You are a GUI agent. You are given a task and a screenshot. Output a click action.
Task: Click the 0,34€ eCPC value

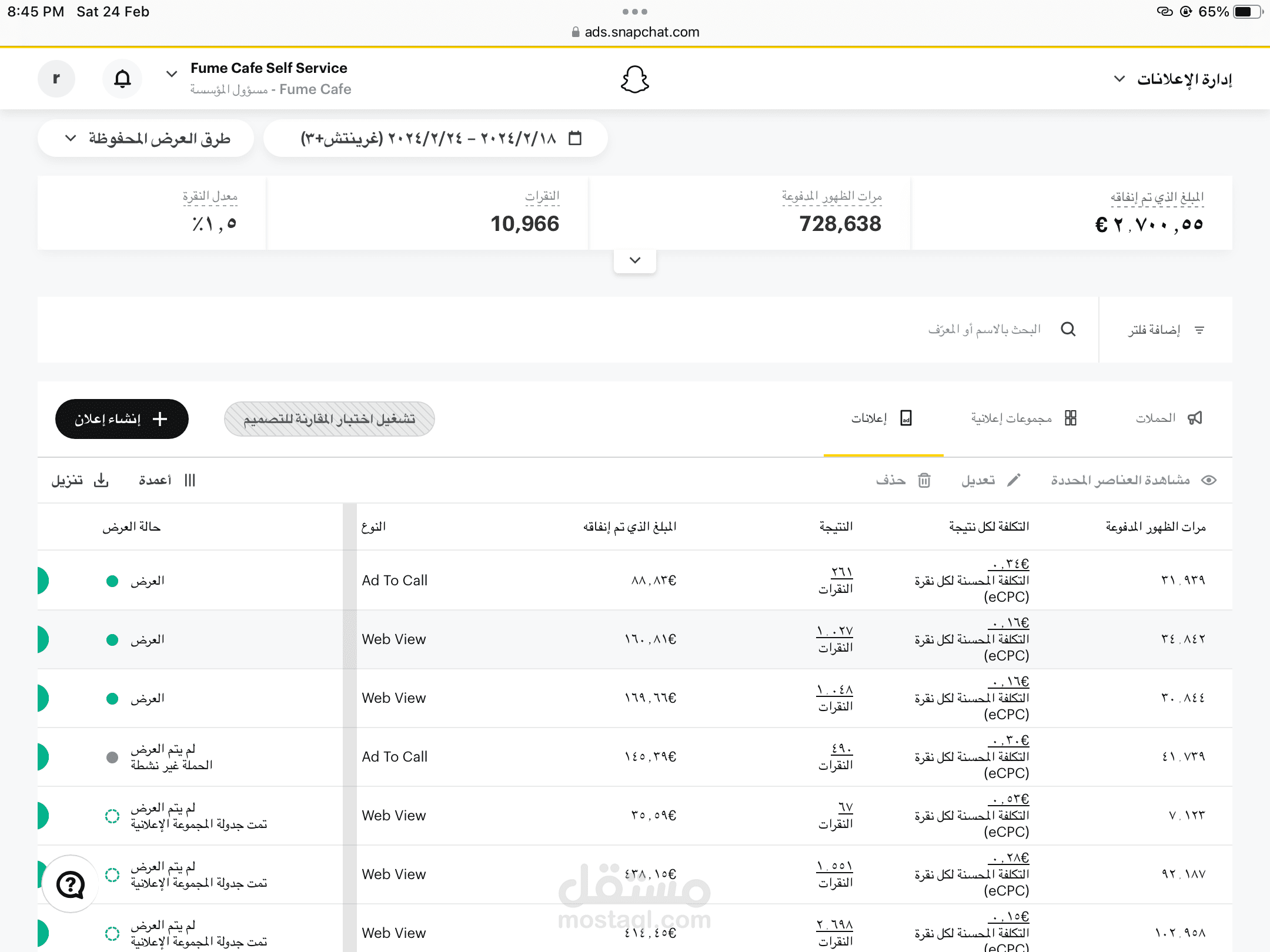tap(1010, 564)
